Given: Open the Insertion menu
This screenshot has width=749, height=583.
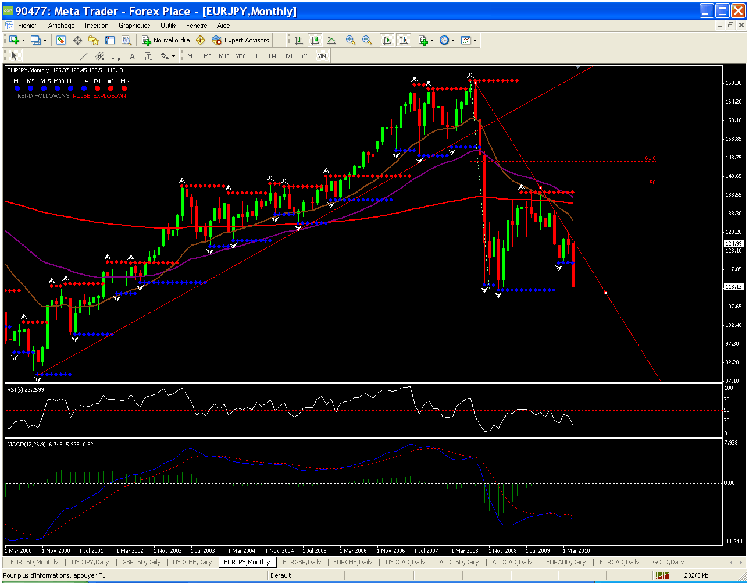Looking at the screenshot, I should click(x=96, y=25).
